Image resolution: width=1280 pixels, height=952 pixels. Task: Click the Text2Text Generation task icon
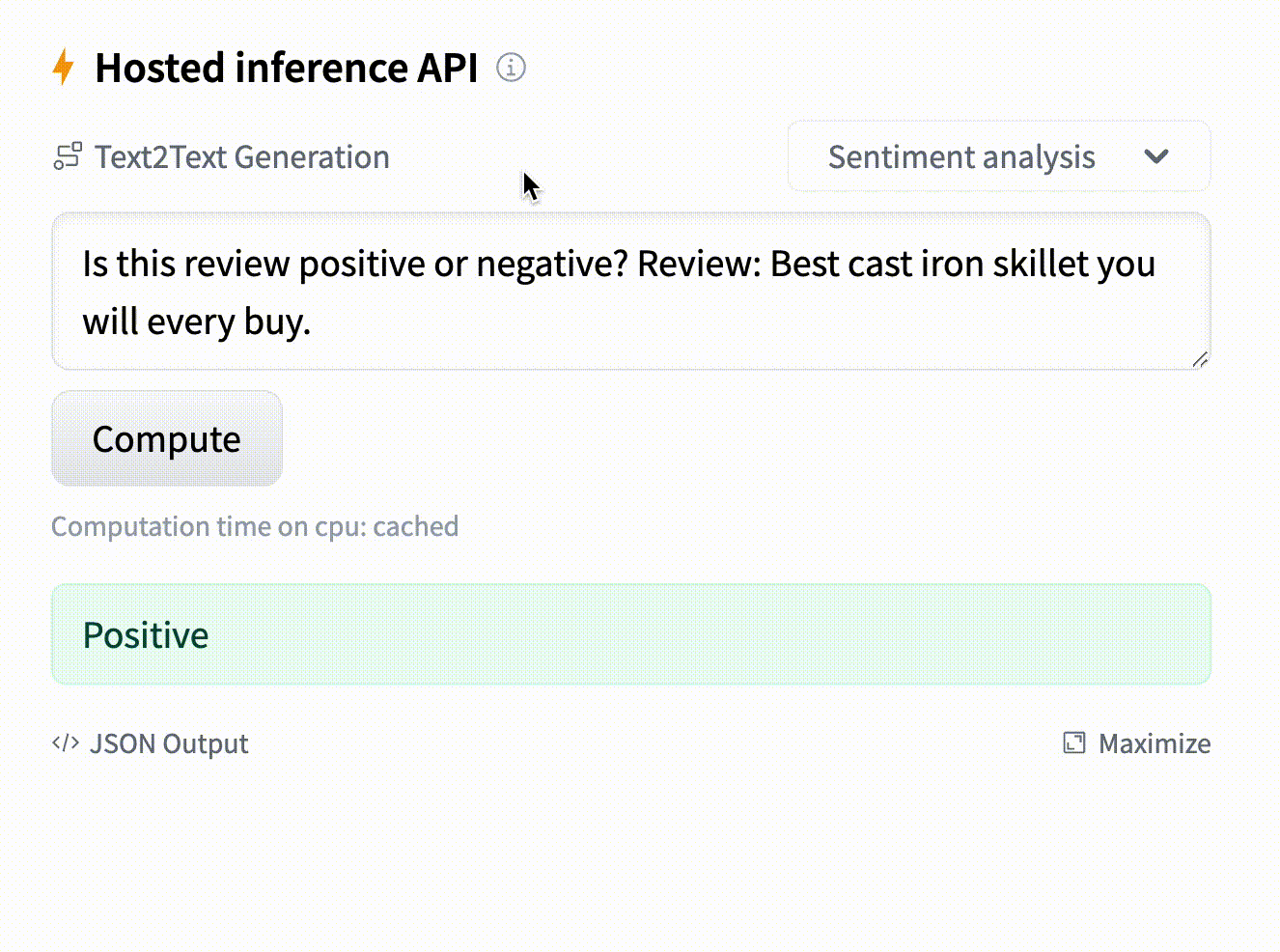[68, 156]
